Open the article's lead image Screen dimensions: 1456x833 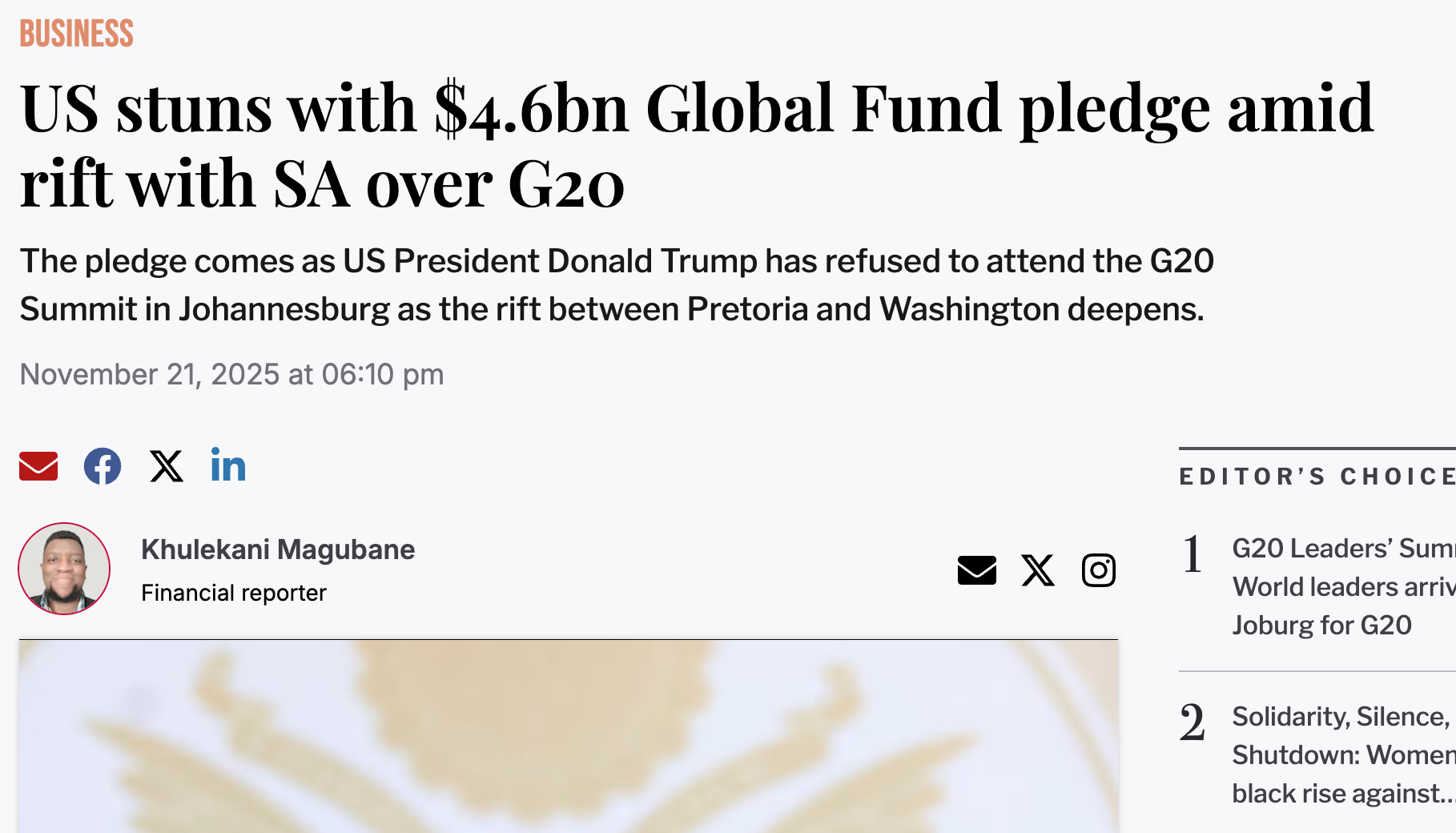(569, 737)
